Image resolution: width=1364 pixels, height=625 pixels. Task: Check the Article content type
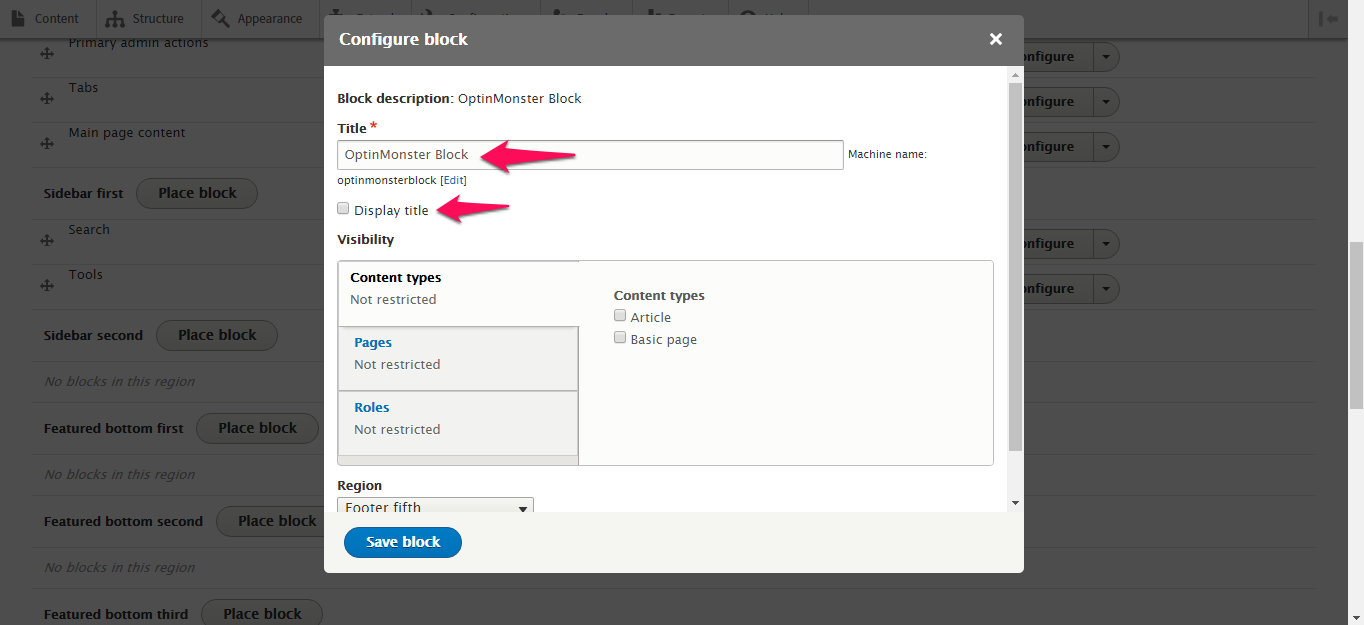(620, 316)
